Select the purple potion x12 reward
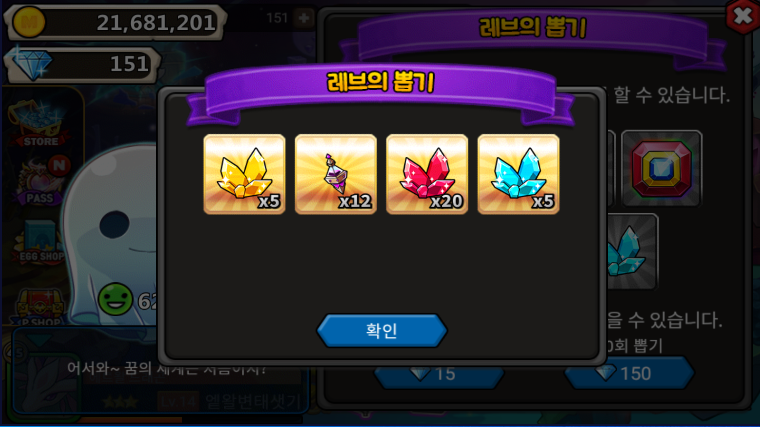 335,174
